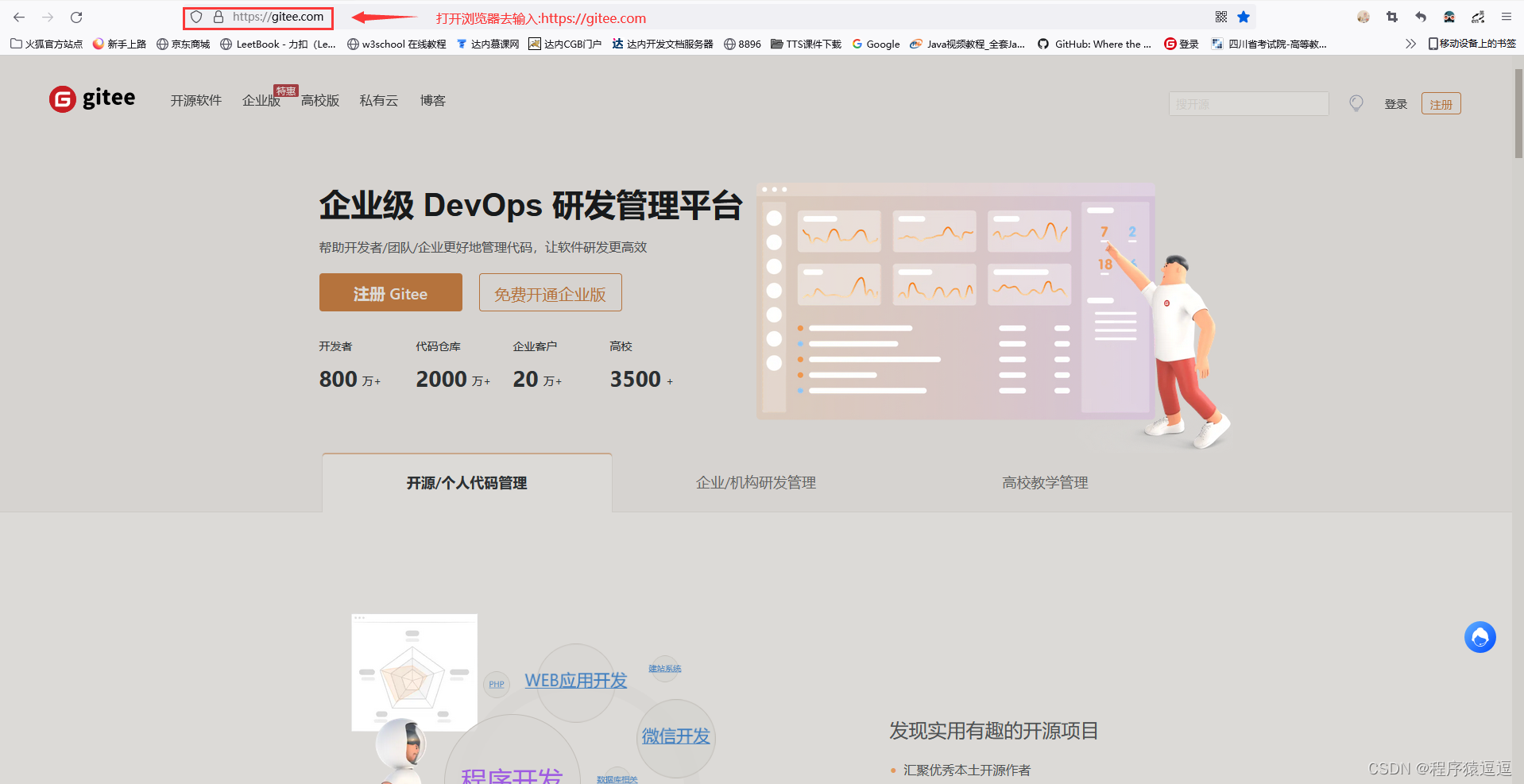Open the Firefox hamburger menu
This screenshot has width=1524, height=784.
[x=1507, y=17]
